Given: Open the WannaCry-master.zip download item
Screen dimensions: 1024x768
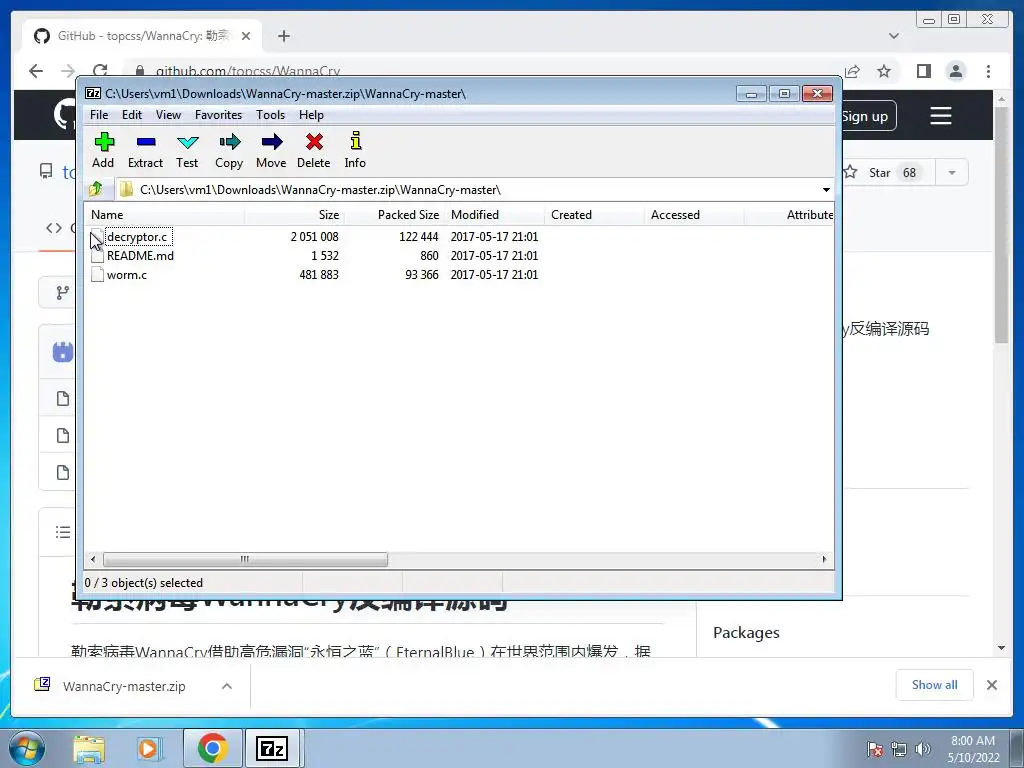Looking at the screenshot, I should [124, 686].
